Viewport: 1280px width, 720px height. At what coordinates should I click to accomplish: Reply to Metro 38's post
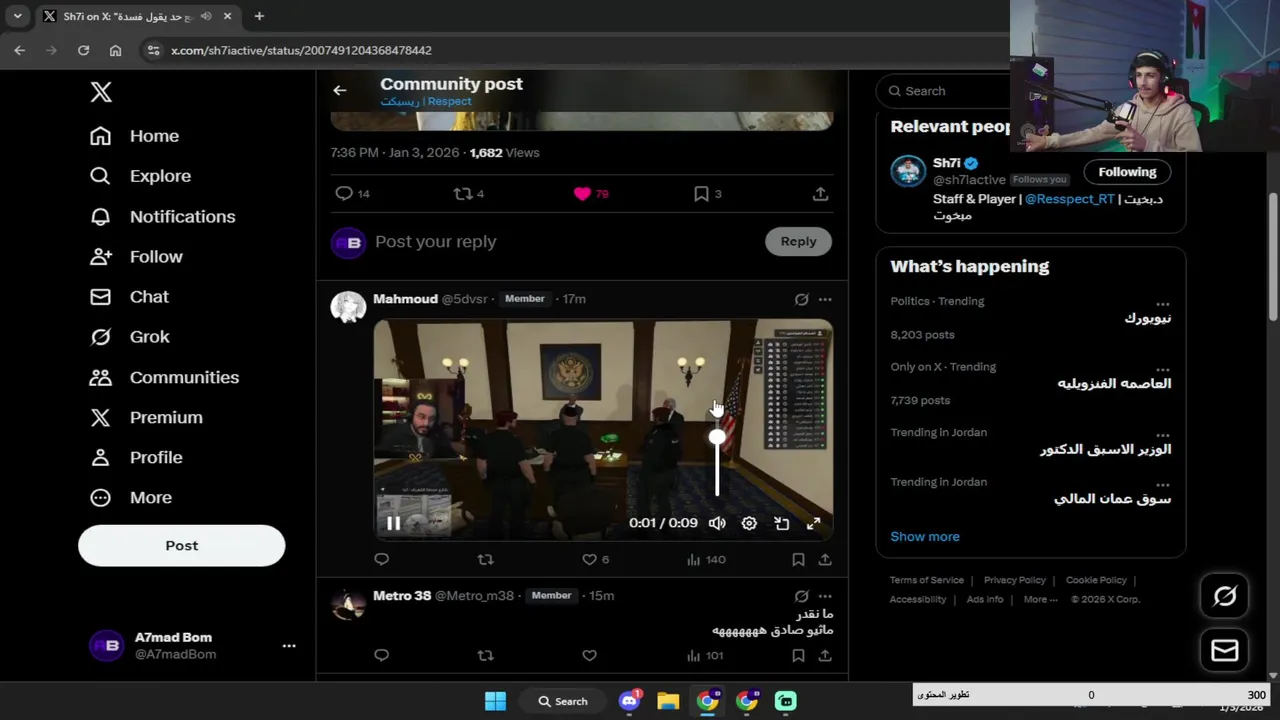click(381, 656)
